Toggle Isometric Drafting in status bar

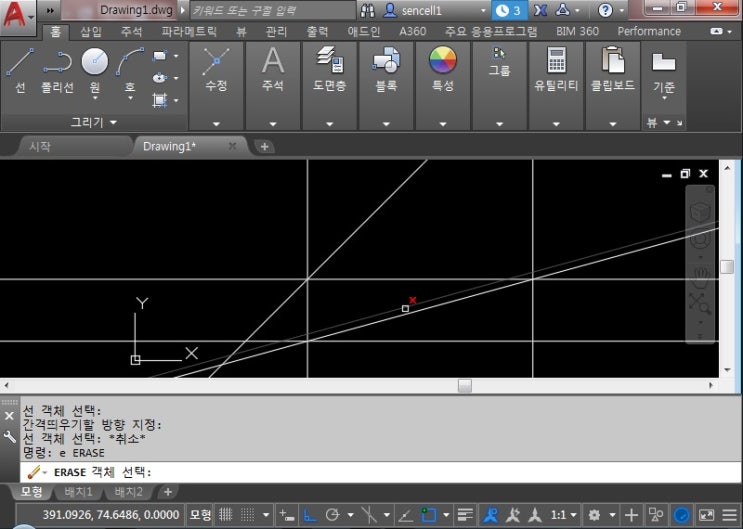(369, 515)
